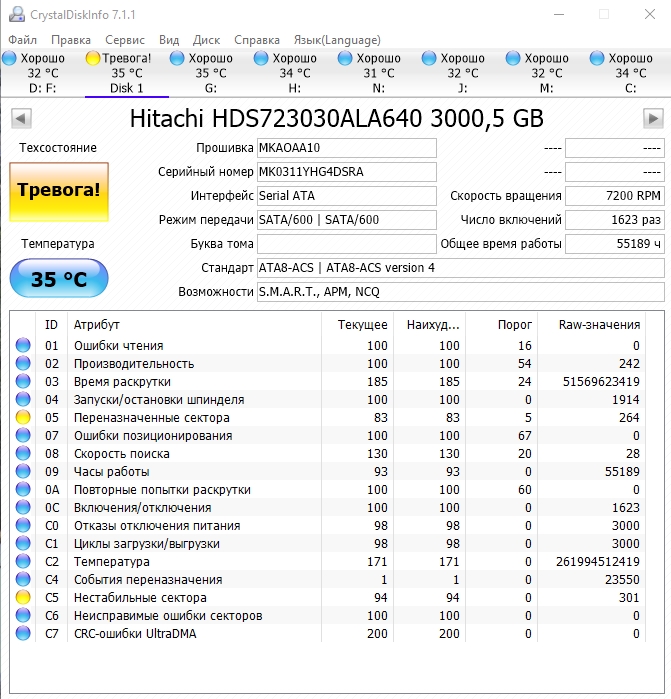Click the ID column header
The image size is (671, 699).
[51, 325]
